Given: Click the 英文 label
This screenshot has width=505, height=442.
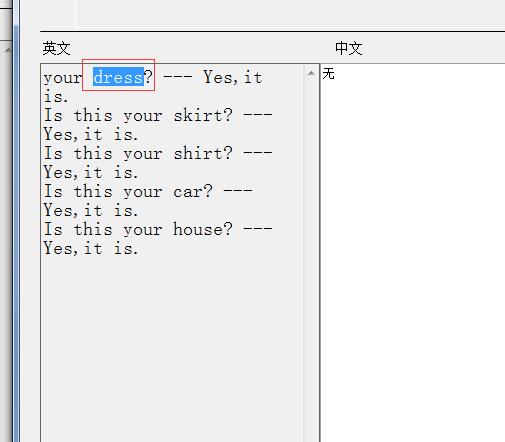Looking at the screenshot, I should (x=56, y=48).
